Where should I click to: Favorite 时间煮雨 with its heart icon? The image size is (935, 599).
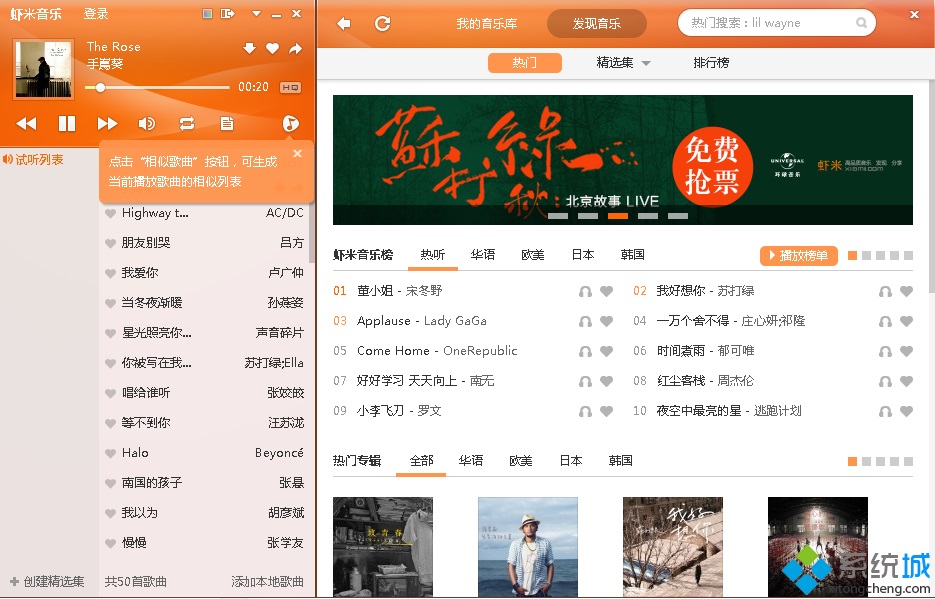(906, 351)
